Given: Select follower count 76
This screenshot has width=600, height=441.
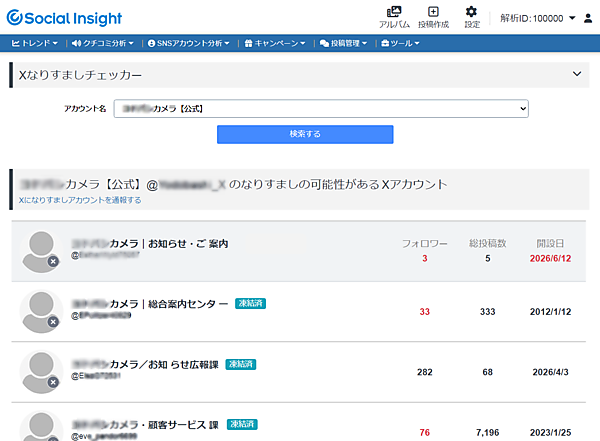Looking at the screenshot, I should pos(425,433).
